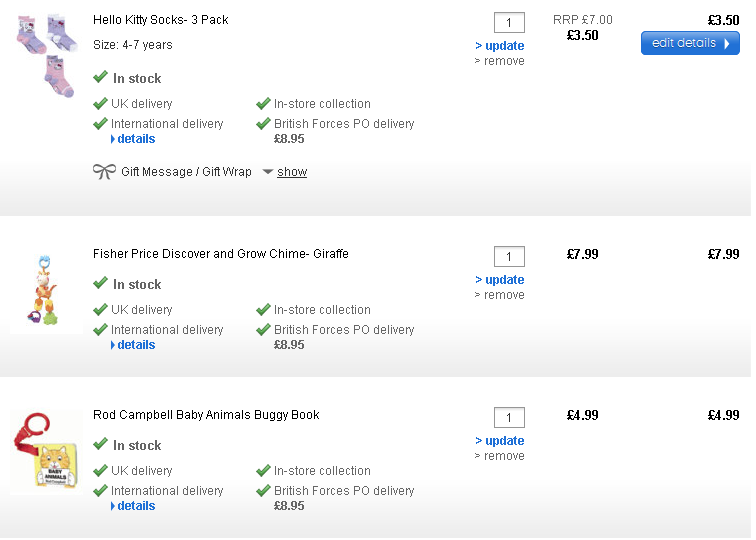Click British Forces PO delivery checkmark for socks
Screen dimensions: 756x540
coord(263,124)
